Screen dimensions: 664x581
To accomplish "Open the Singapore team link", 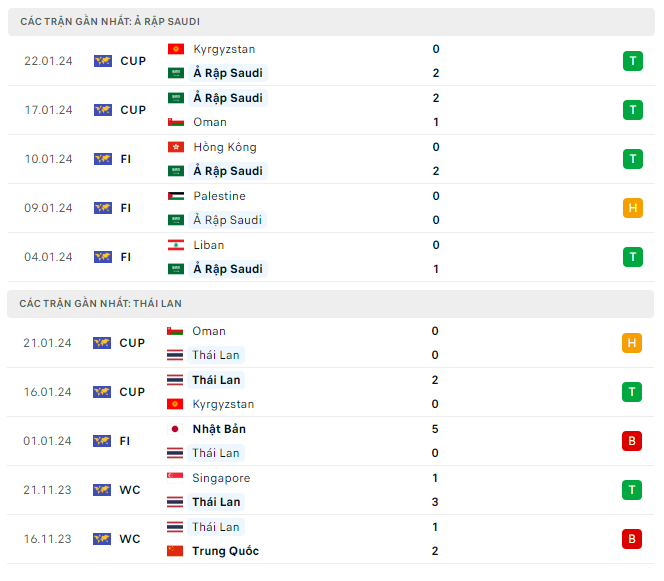I will click(222, 478).
